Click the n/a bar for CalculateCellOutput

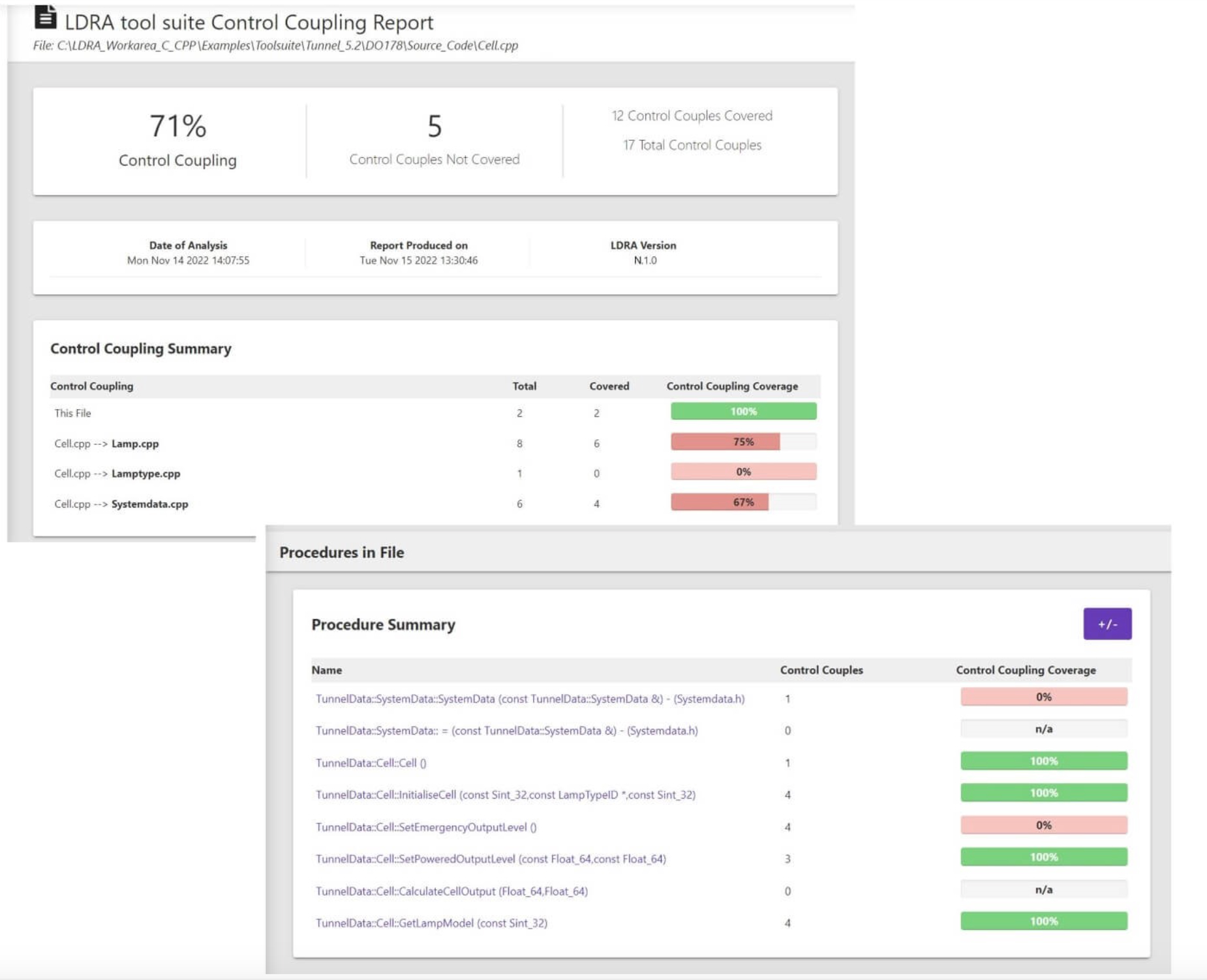click(x=1043, y=889)
